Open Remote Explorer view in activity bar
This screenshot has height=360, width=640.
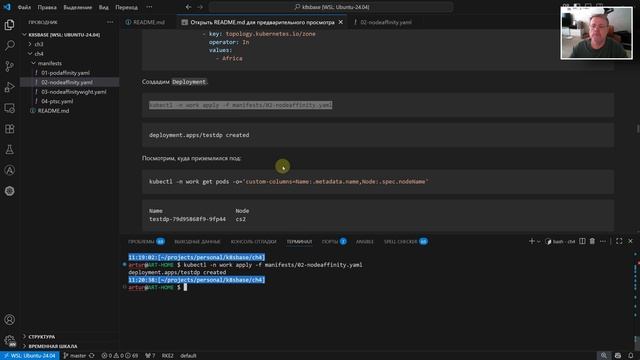tap(9, 108)
